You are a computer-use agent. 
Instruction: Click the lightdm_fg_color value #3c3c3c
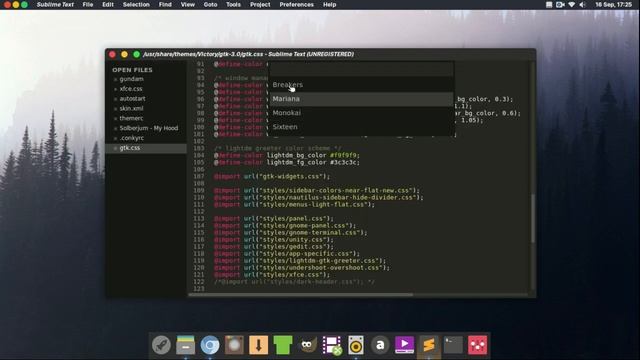pos(344,162)
